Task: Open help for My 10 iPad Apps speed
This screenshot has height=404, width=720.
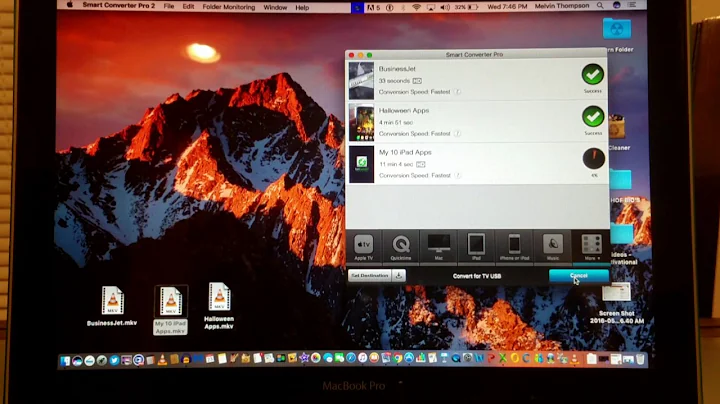Action: [x=458, y=175]
